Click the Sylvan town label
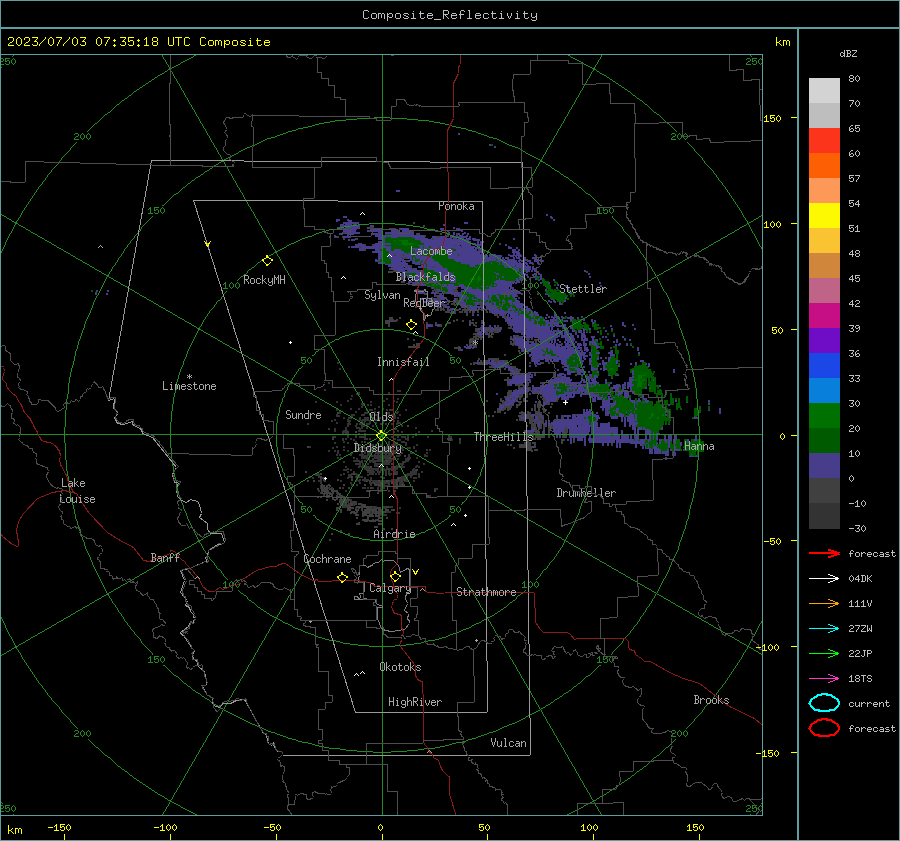The width and height of the screenshot is (900, 841). tap(382, 295)
